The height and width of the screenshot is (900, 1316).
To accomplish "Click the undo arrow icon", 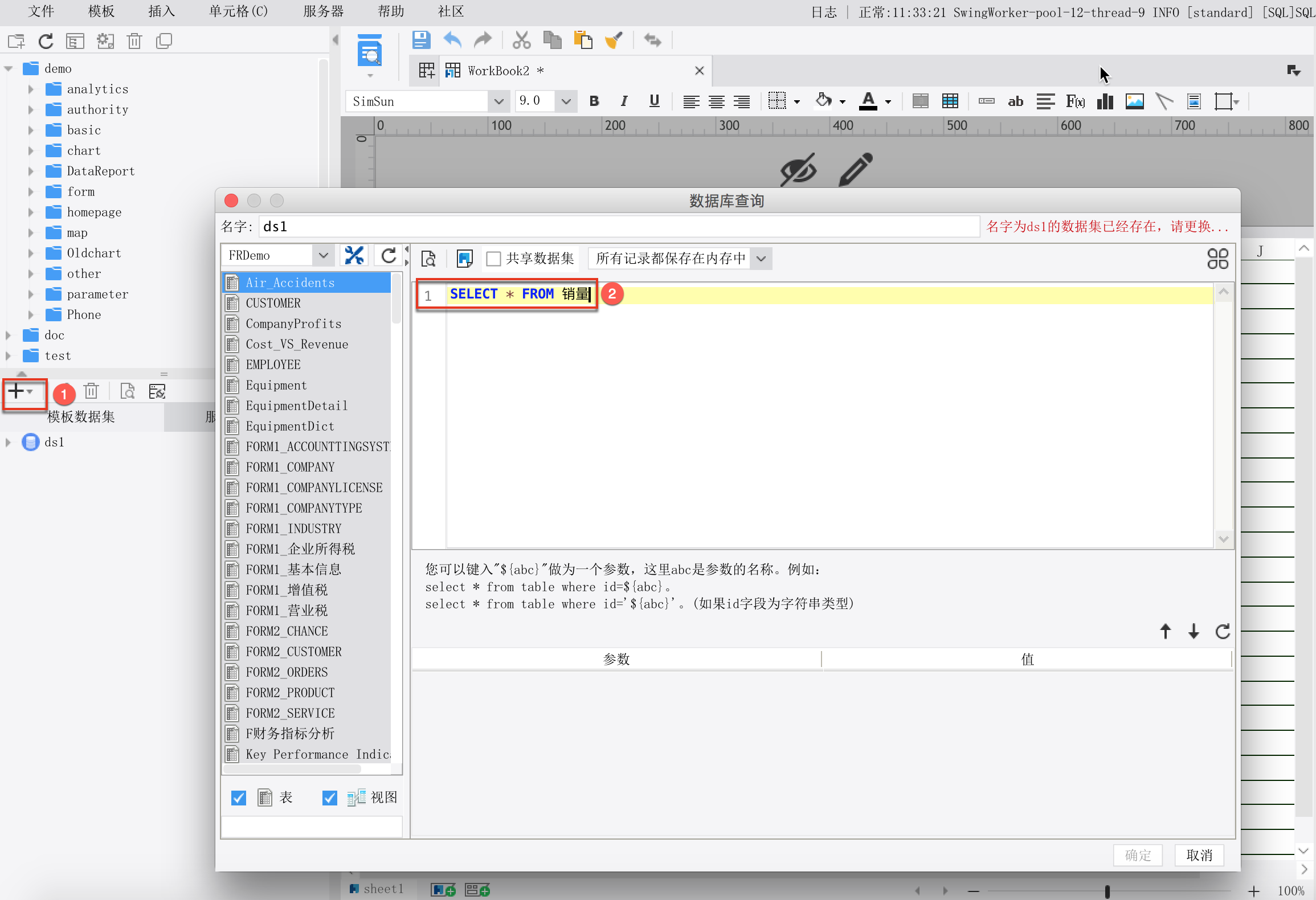I will (452, 40).
